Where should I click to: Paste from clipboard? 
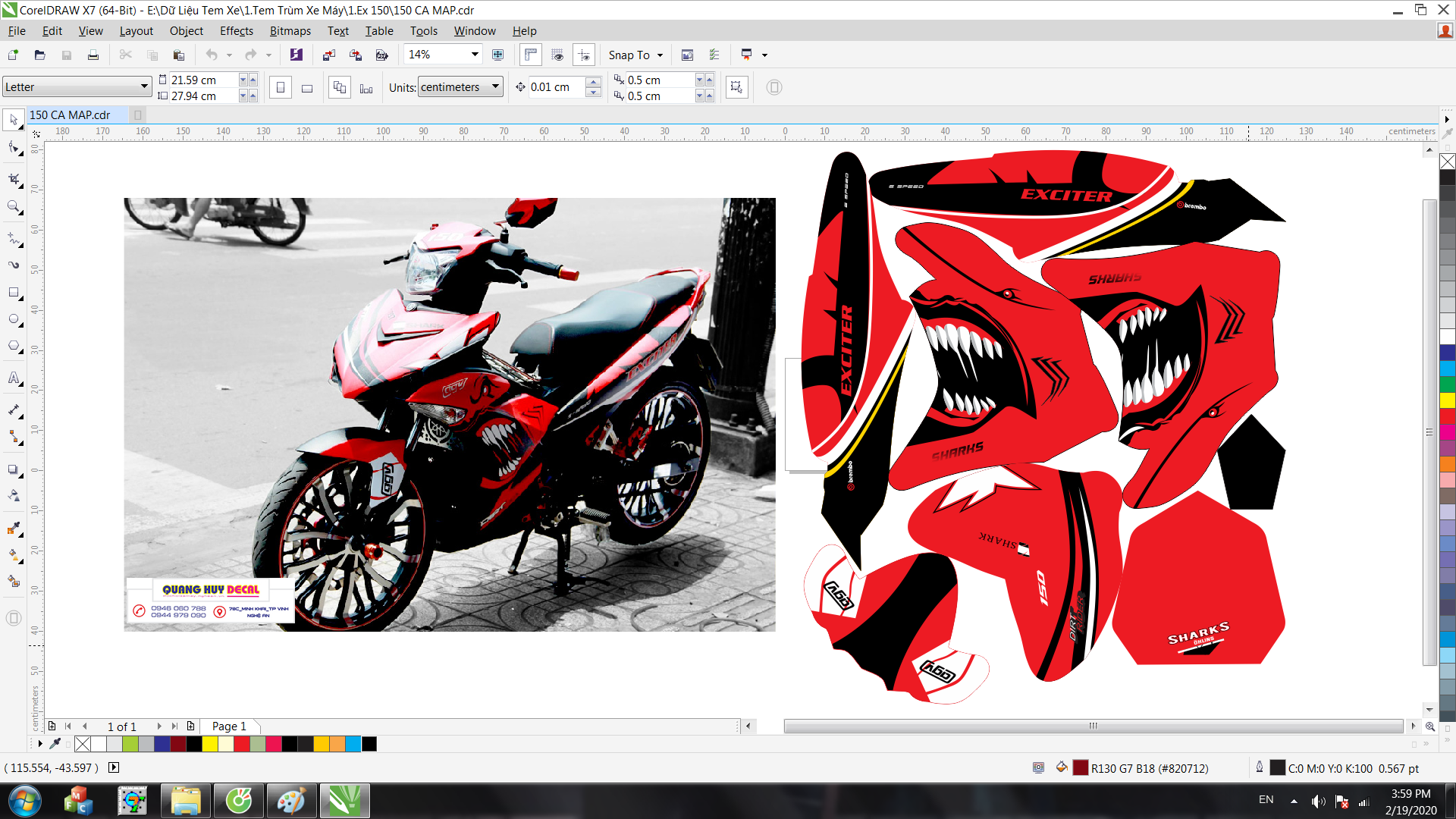click(x=179, y=55)
